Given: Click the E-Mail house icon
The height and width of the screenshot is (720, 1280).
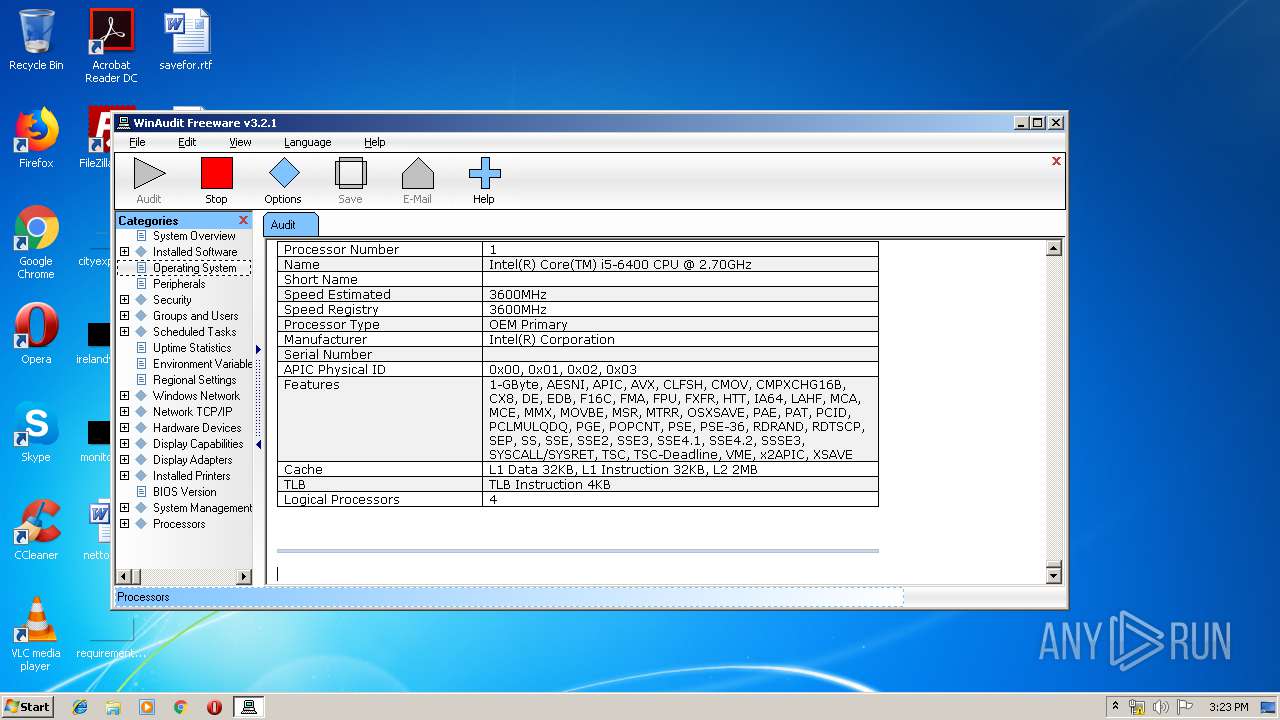Looking at the screenshot, I should [x=417, y=174].
